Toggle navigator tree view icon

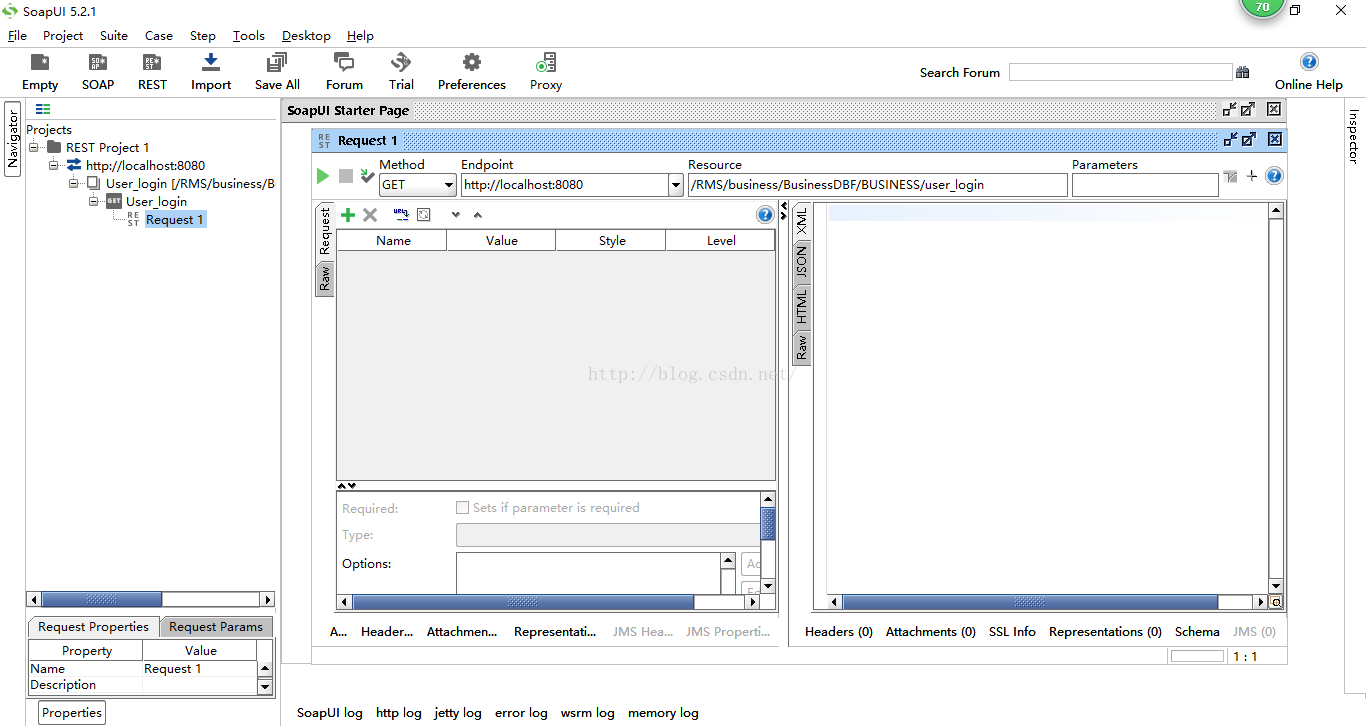coord(43,109)
